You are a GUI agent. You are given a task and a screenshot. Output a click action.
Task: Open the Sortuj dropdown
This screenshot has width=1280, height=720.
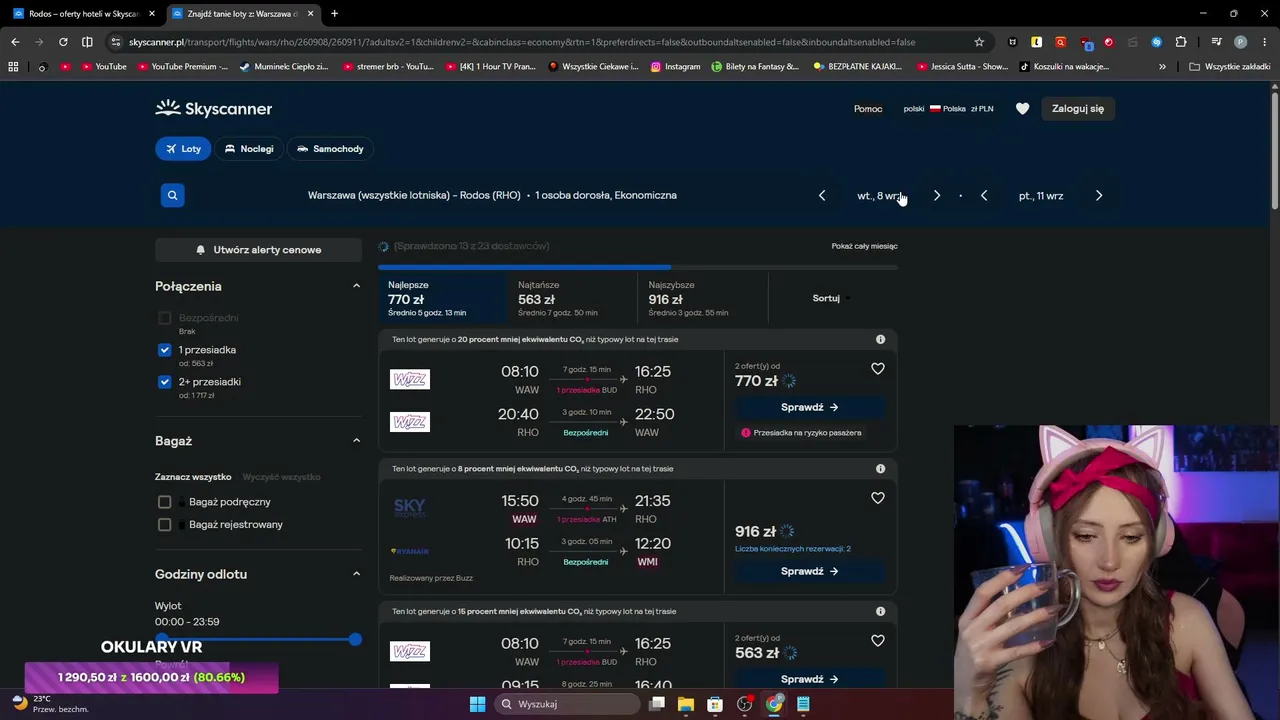[832, 298]
